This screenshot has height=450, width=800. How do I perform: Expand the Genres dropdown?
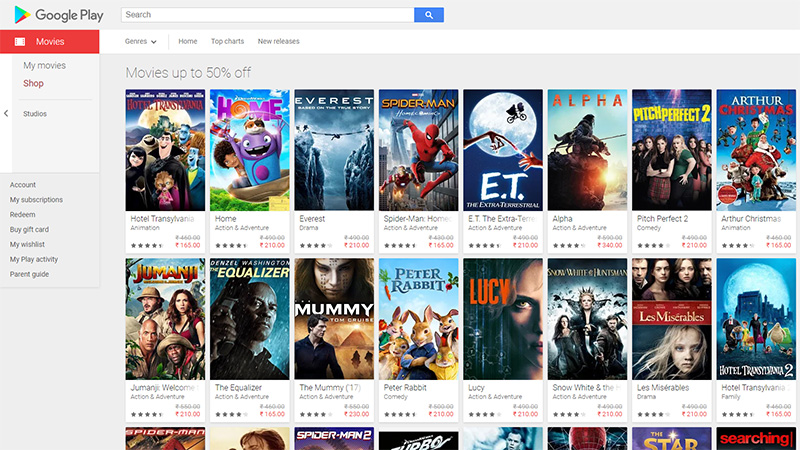141,41
